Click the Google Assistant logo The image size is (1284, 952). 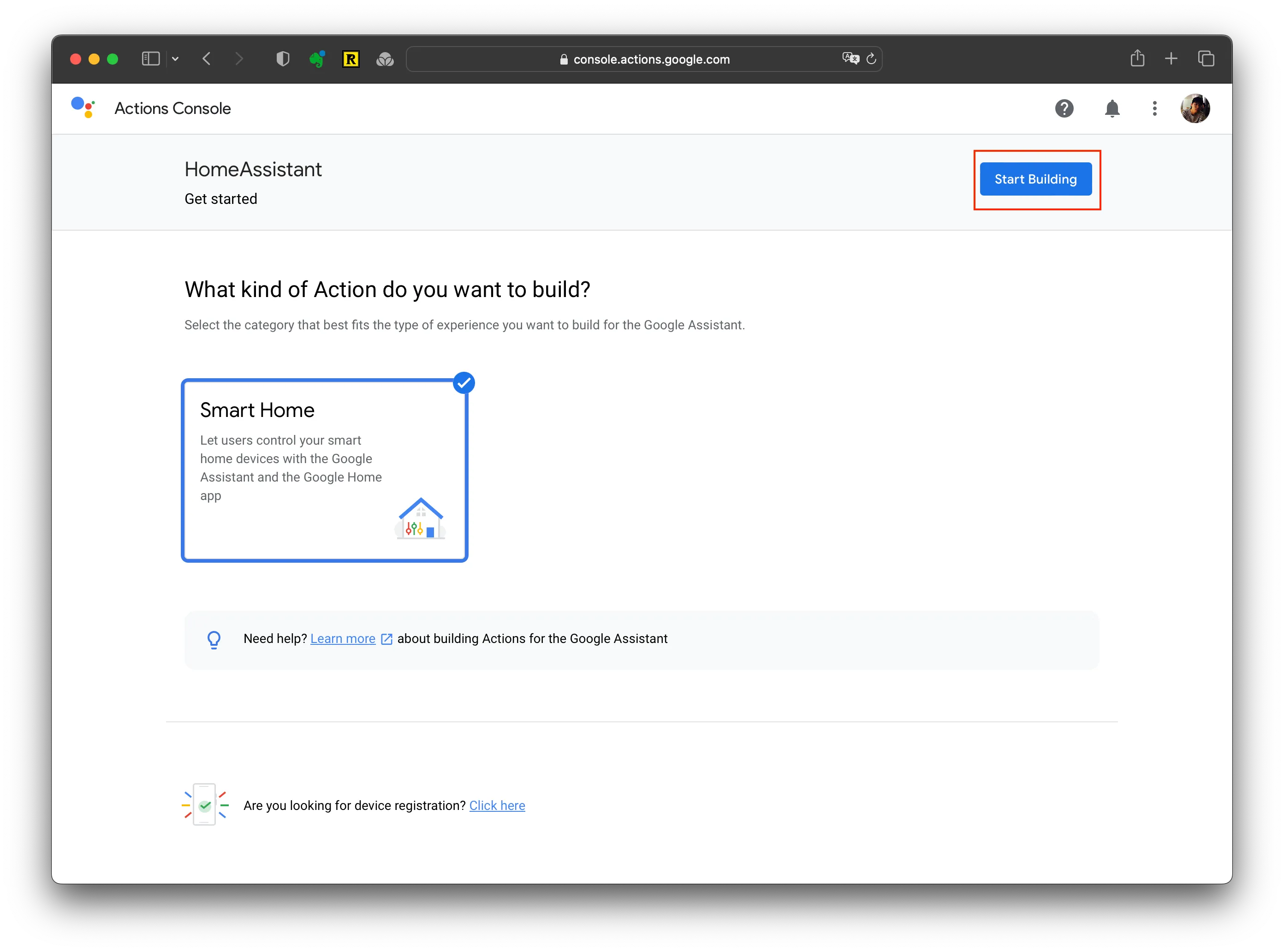tap(83, 107)
